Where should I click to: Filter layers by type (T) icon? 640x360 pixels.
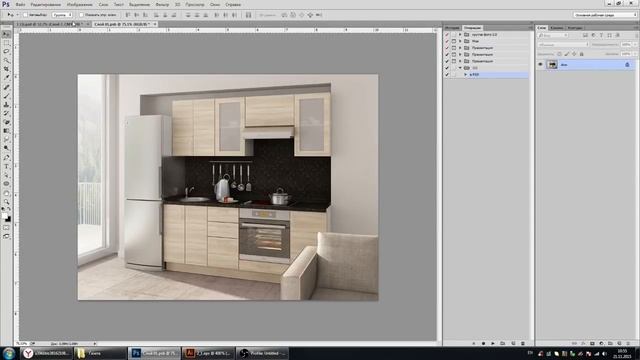pyautogui.click(x=601, y=36)
